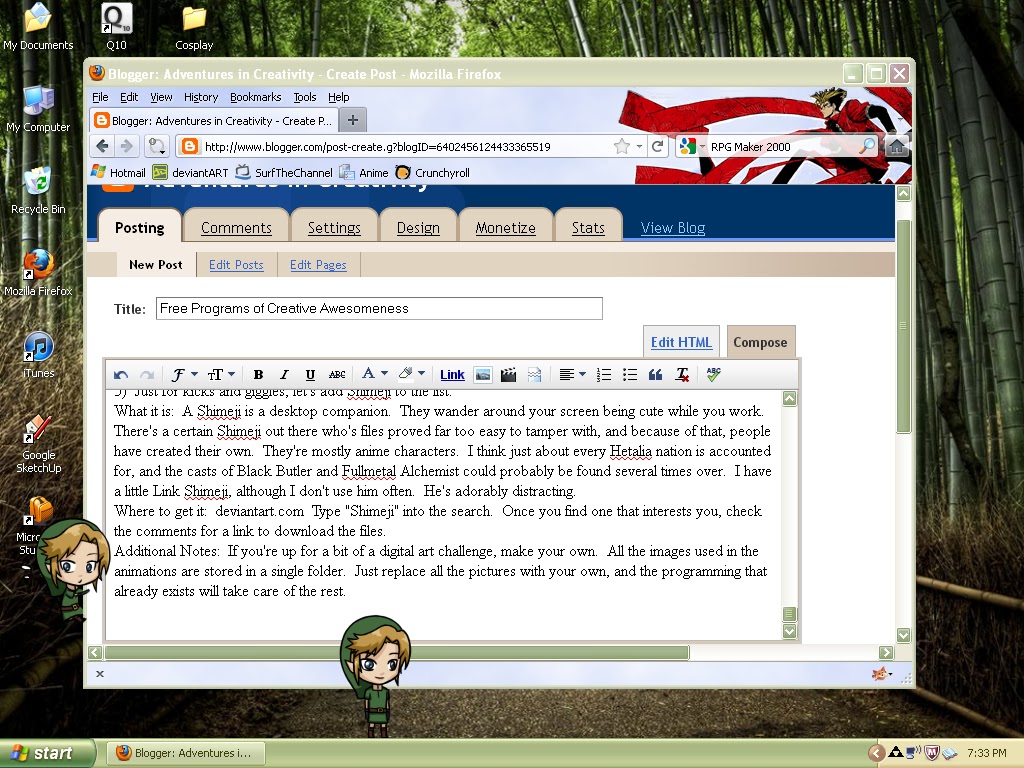This screenshot has width=1024, height=768.
Task: Click the page horizontal scrollbar thumb
Action: coord(397,652)
